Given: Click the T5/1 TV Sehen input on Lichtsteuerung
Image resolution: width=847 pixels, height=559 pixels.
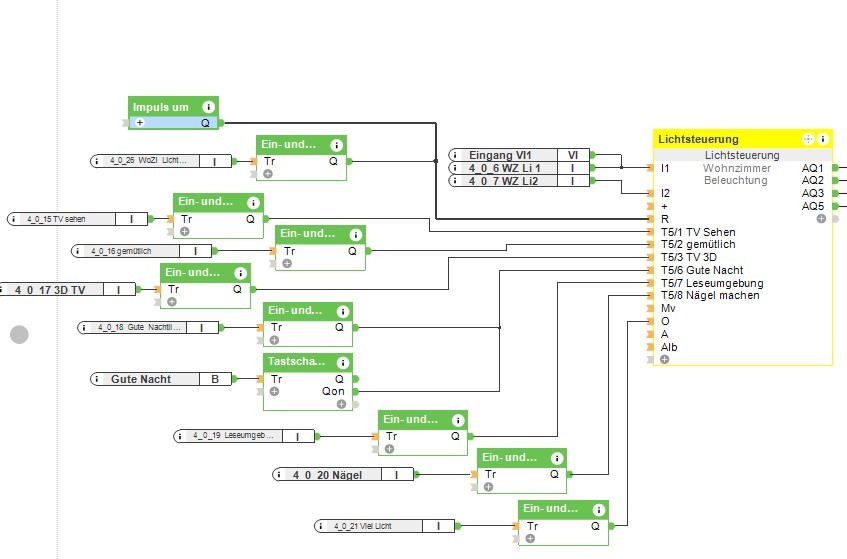Looking at the screenshot, I should (697, 232).
